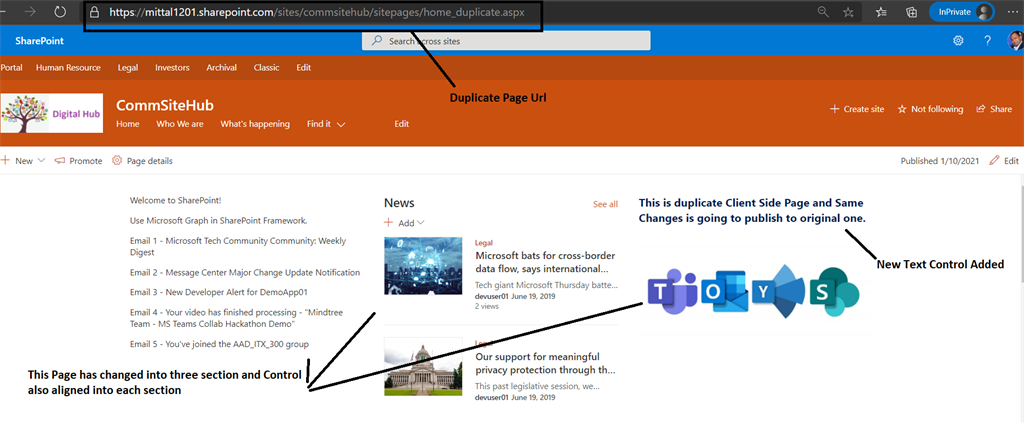Toggle Not following star
The height and width of the screenshot is (423, 1024).
930,109
